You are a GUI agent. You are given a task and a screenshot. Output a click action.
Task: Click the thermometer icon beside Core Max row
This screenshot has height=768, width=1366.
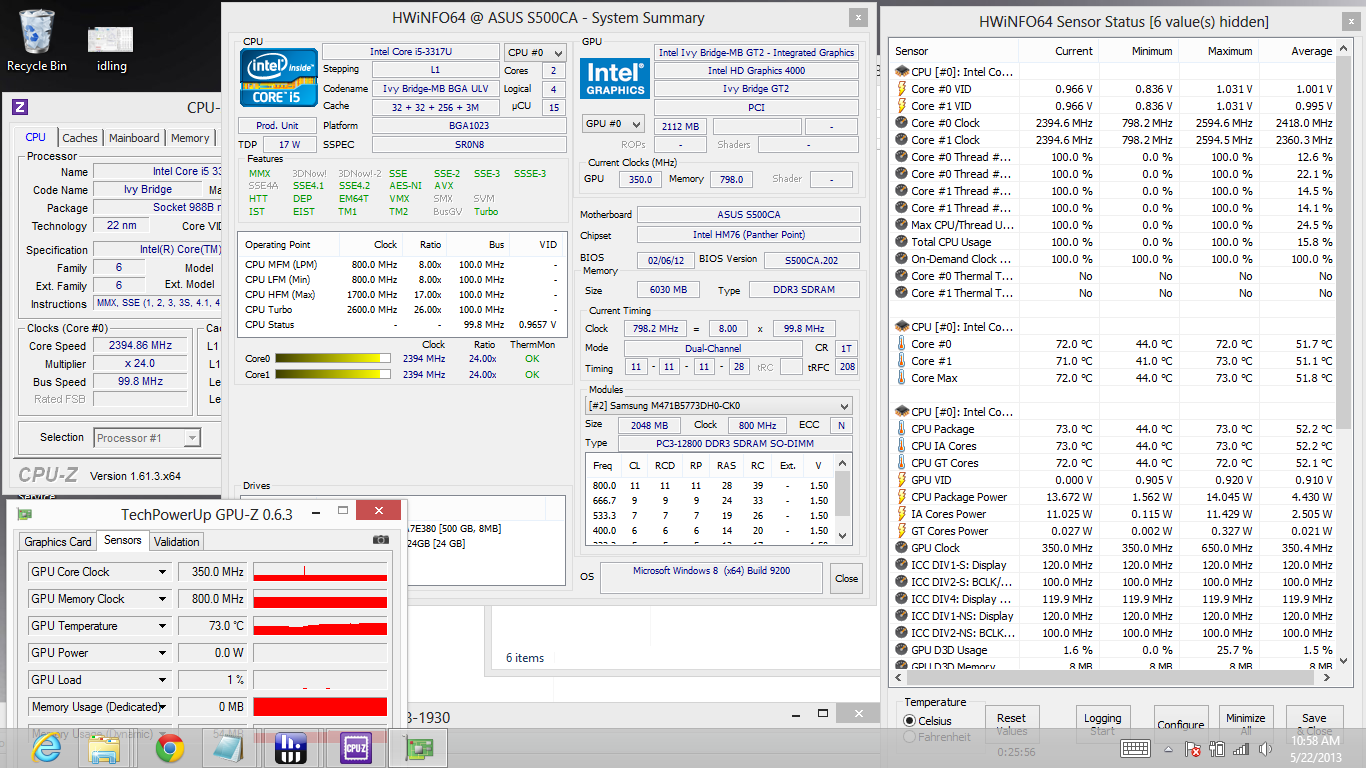tap(901, 378)
